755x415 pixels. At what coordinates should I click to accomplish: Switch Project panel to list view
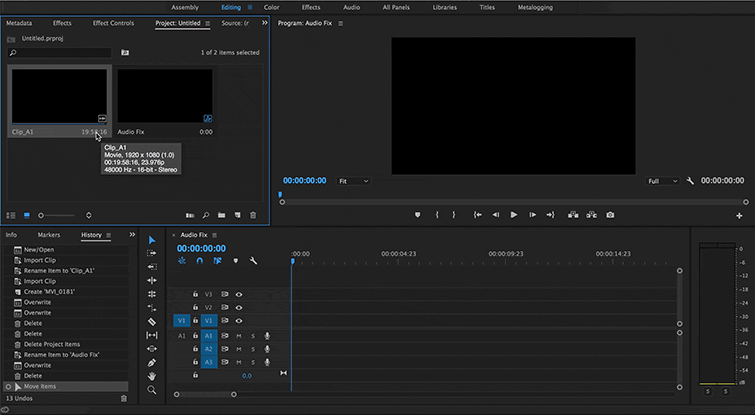[x=11, y=215]
